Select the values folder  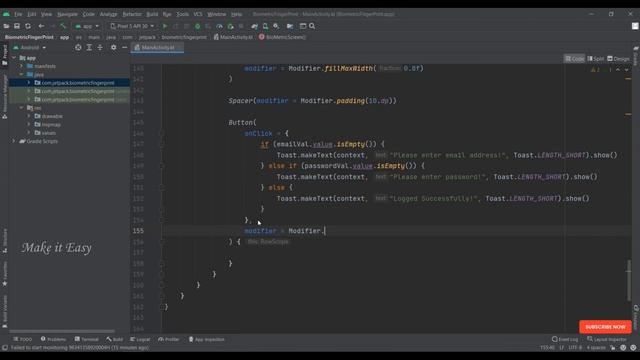48,133
